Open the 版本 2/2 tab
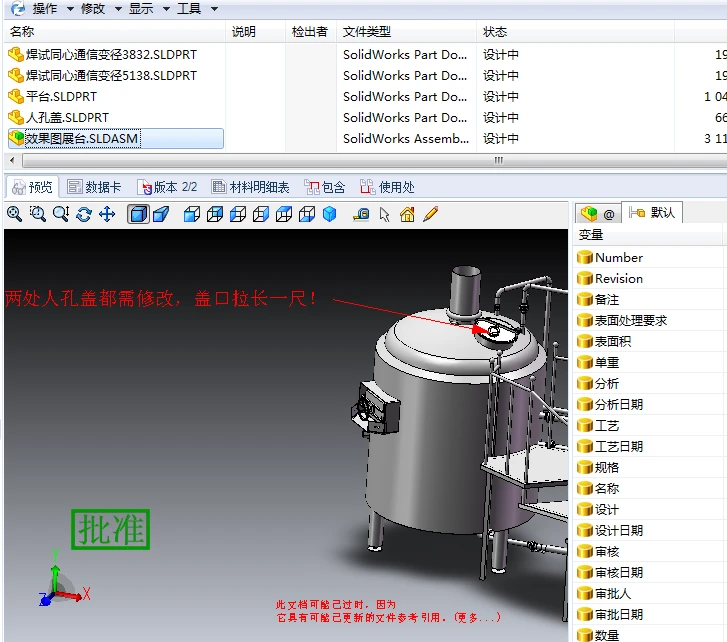This screenshot has width=727, height=642. [167, 187]
